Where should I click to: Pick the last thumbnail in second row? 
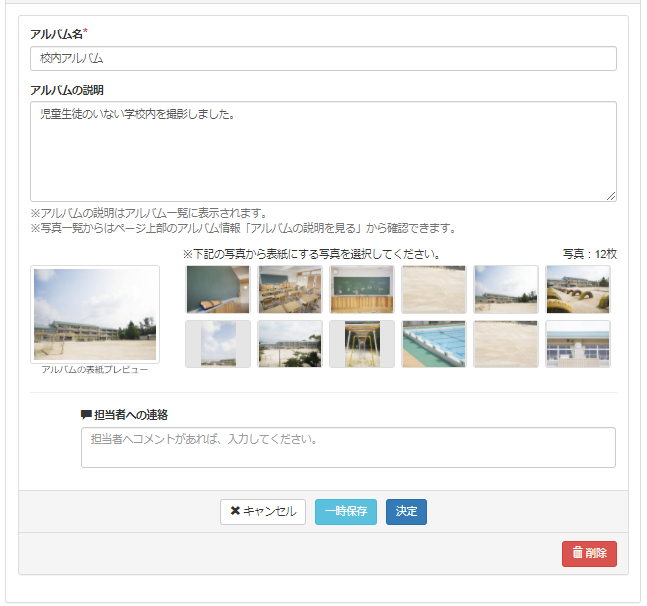point(578,344)
